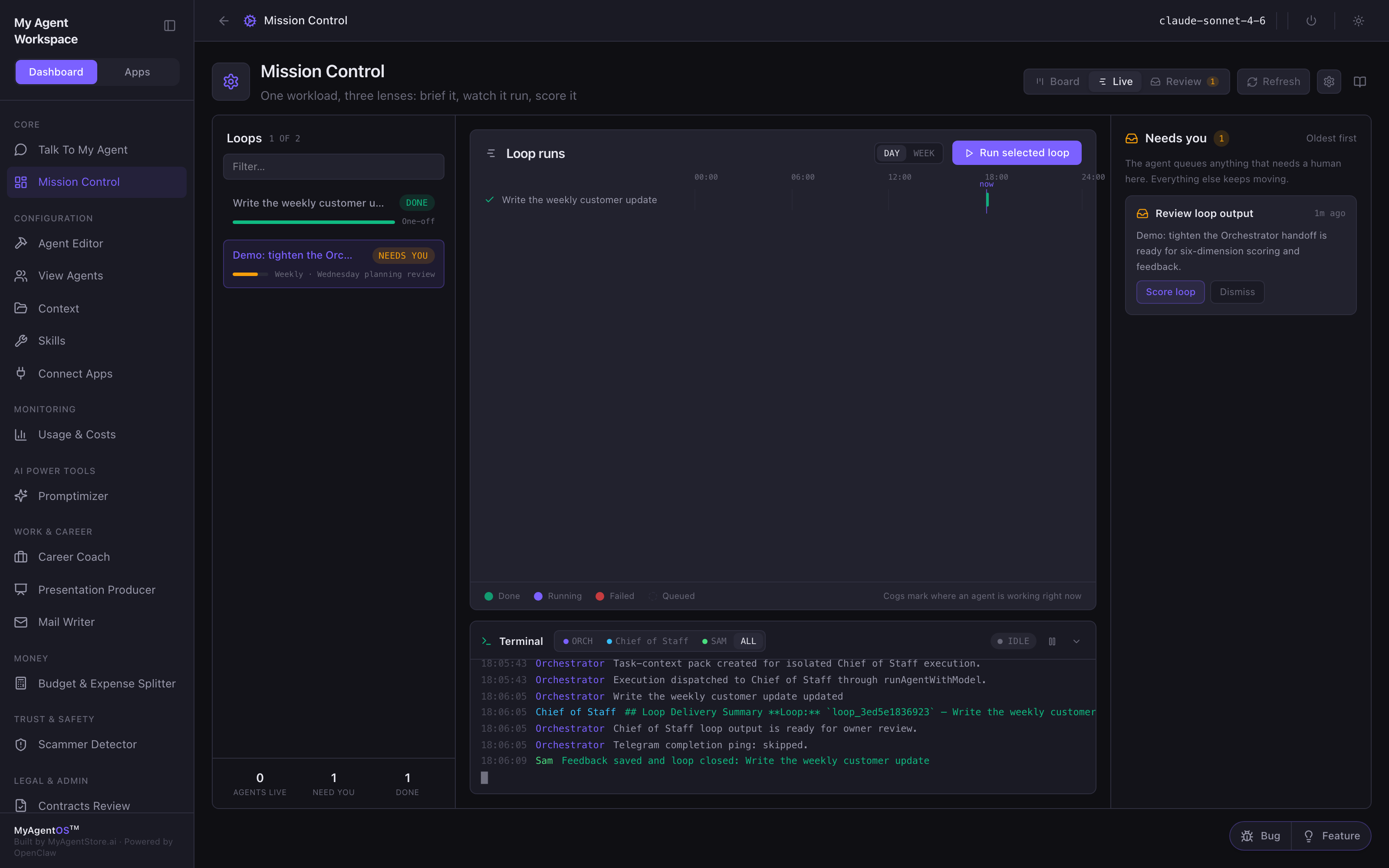Set timeline to WEEK view
The width and height of the screenshot is (1389, 868).
pyautogui.click(x=924, y=153)
